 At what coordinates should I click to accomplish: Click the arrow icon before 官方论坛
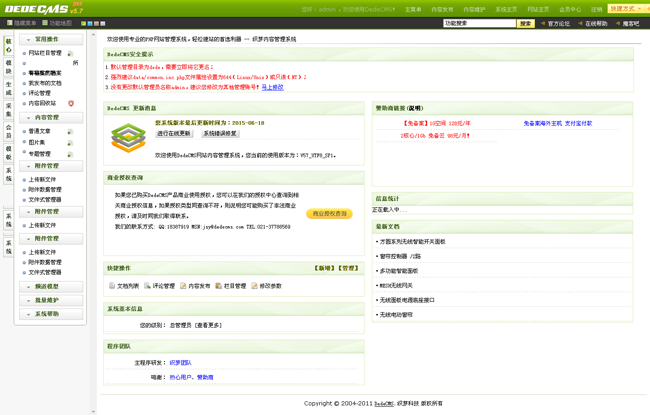pyautogui.click(x=543, y=24)
